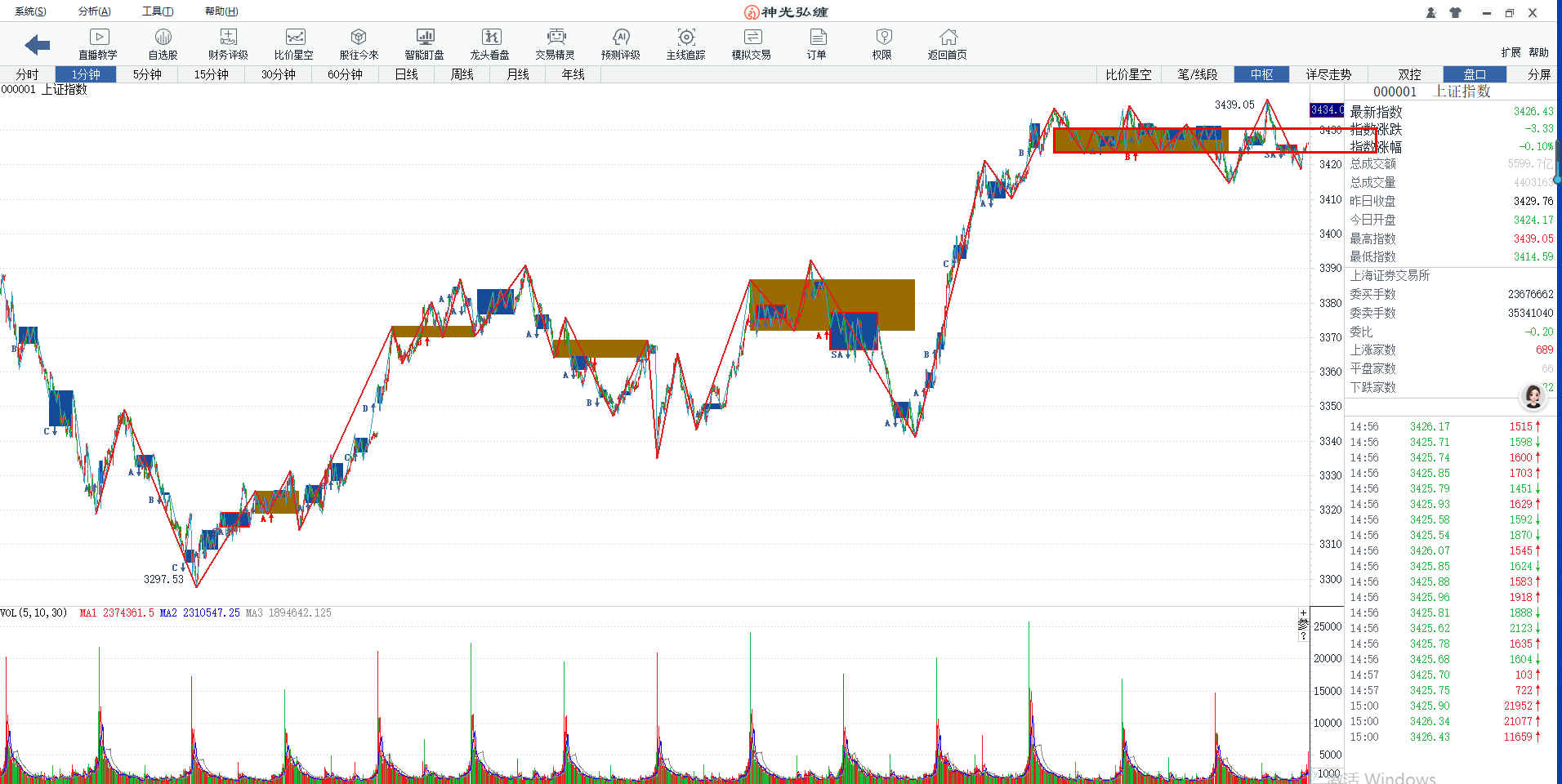The height and width of the screenshot is (784, 1562).
Task: Open the 分析(A) menu
Action: (94, 11)
